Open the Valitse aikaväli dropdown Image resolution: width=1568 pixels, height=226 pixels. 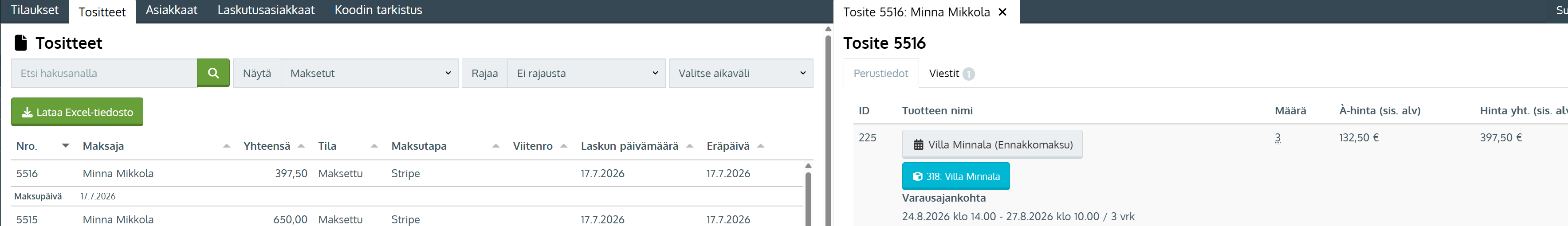[741, 73]
